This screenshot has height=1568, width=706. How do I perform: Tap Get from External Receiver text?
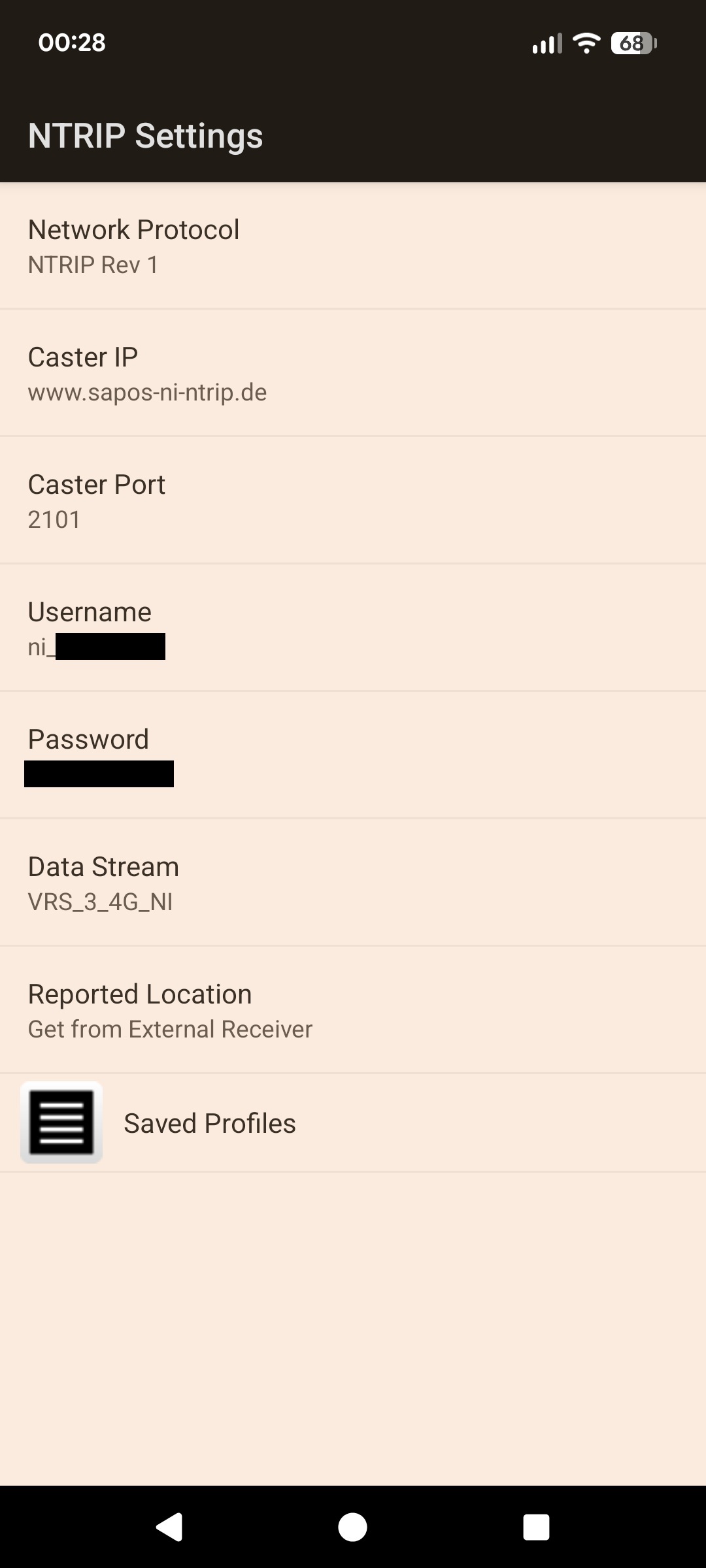click(170, 1030)
